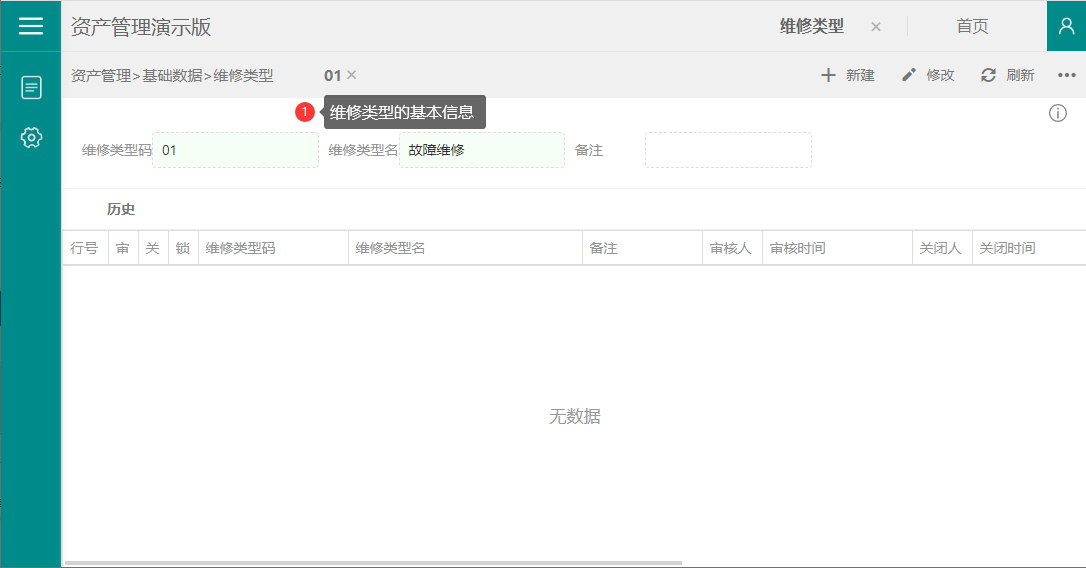Open the document list sidebar icon
Image resolution: width=1086 pixels, height=568 pixels.
pyautogui.click(x=31, y=87)
